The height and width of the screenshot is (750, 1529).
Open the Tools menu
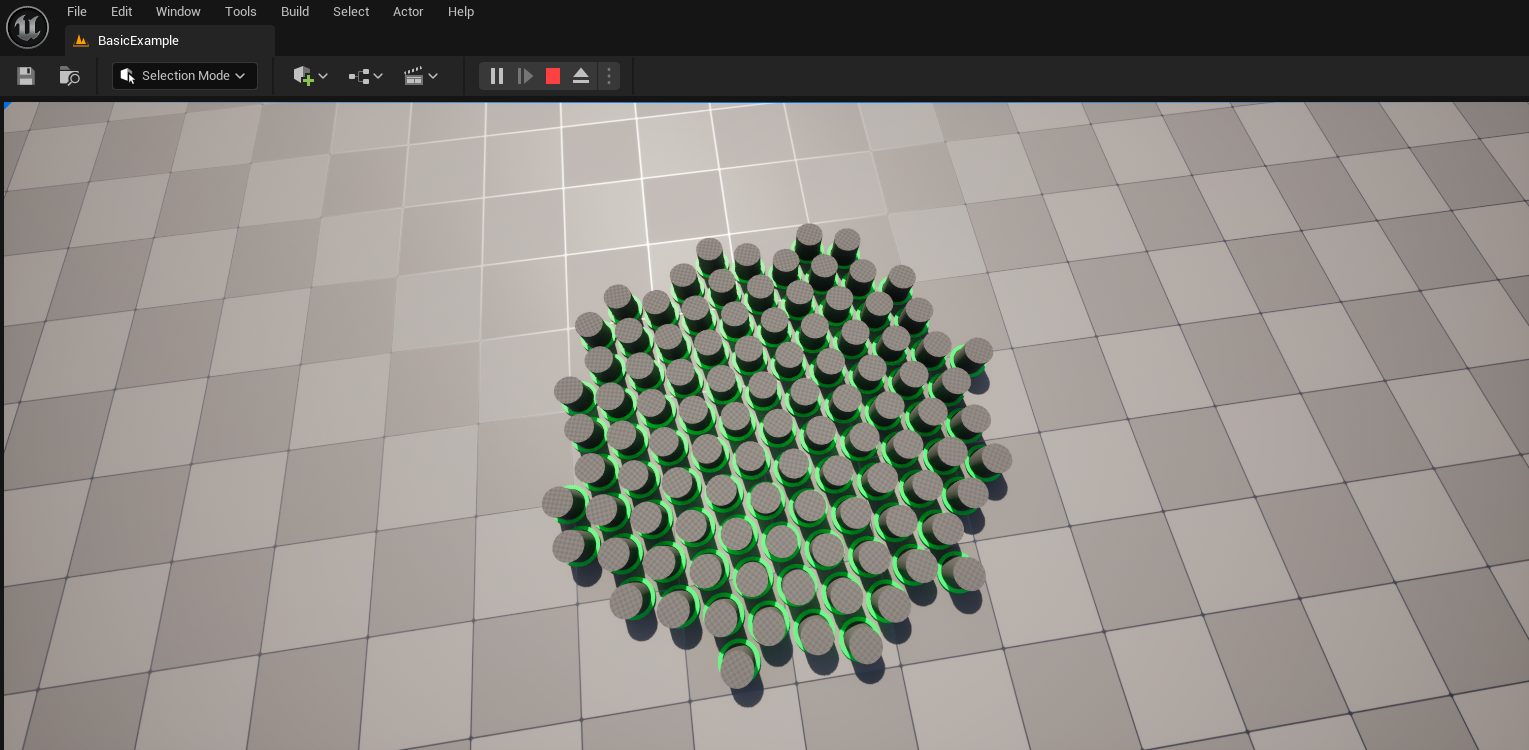click(x=241, y=12)
